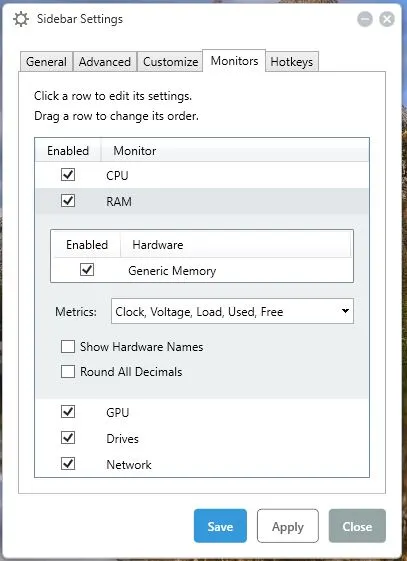Close the window with the X icon
Viewport: 407px width, 561px height.
point(387,19)
